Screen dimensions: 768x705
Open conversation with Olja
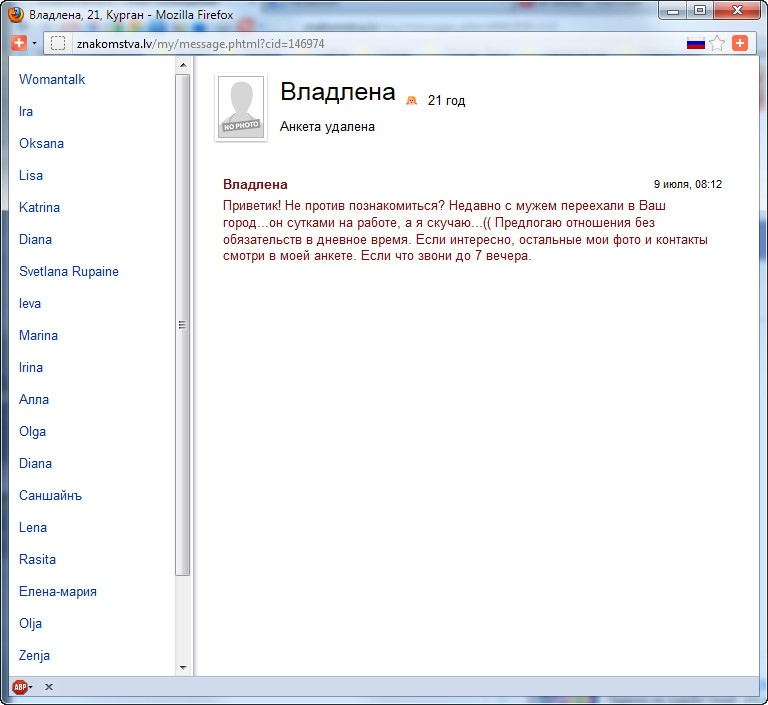point(30,624)
